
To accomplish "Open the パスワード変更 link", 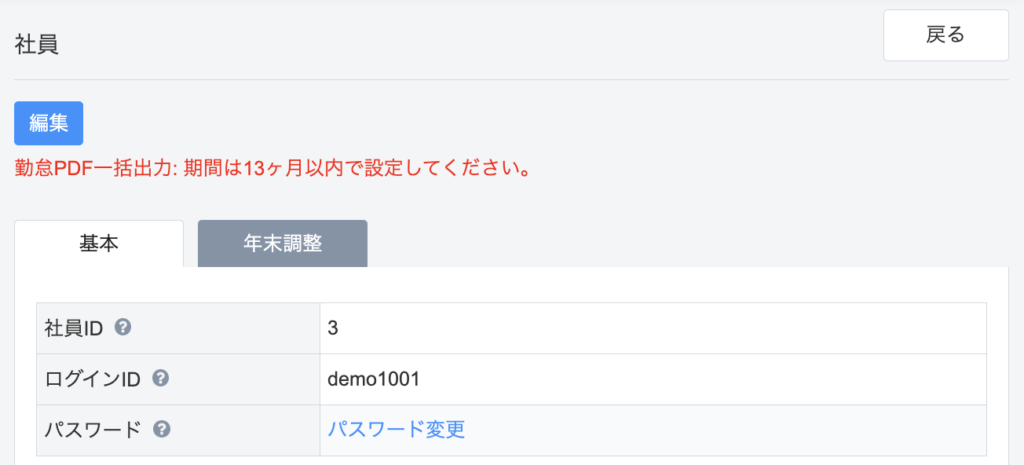I will pyautogui.click(x=396, y=429).
